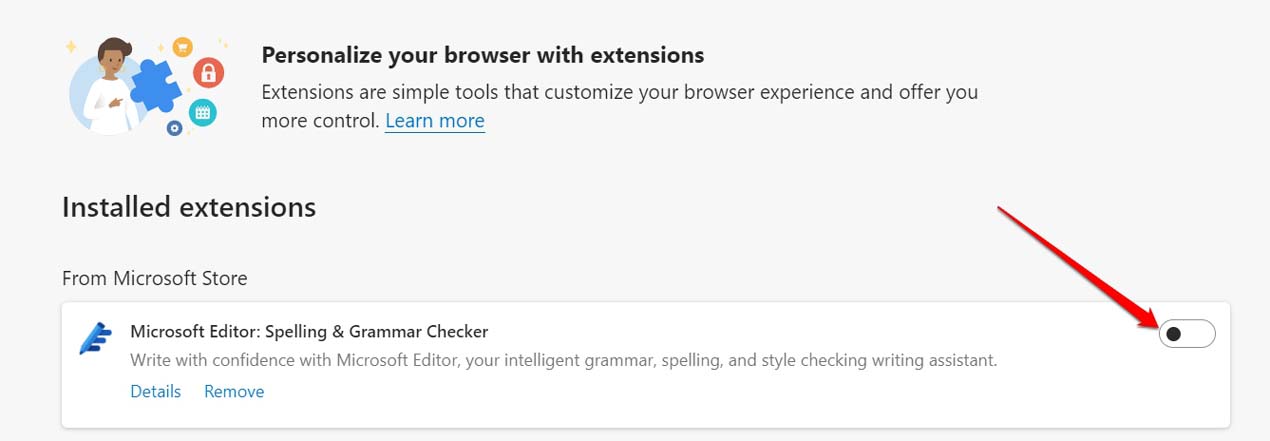Click the Installed extensions heading
The image size is (1270, 441).
189,207
